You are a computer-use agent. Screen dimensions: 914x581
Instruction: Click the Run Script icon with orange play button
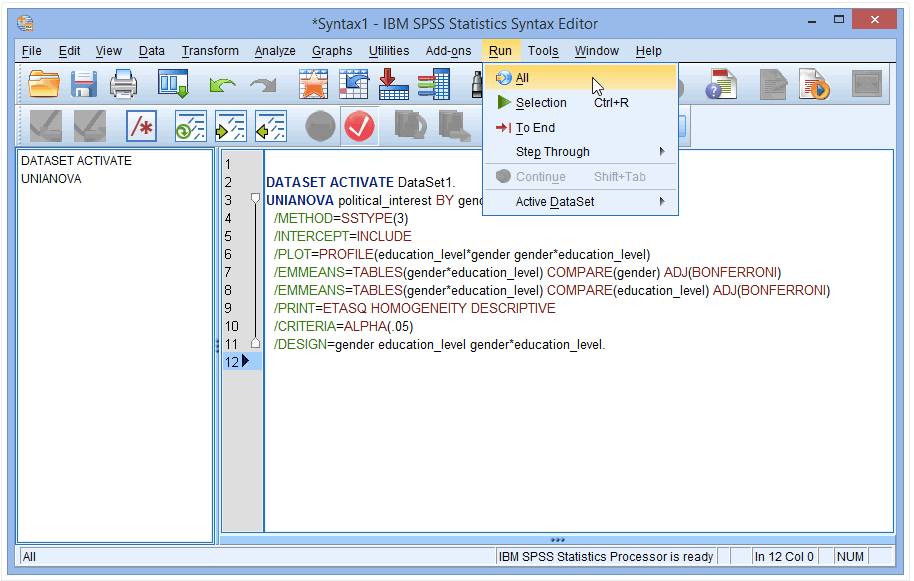(814, 84)
